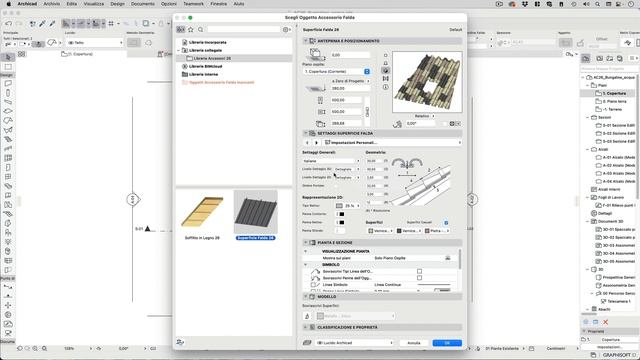The width and height of the screenshot is (640, 360).
Task: Go to the next settings page arrow
Action: click(x=316, y=142)
